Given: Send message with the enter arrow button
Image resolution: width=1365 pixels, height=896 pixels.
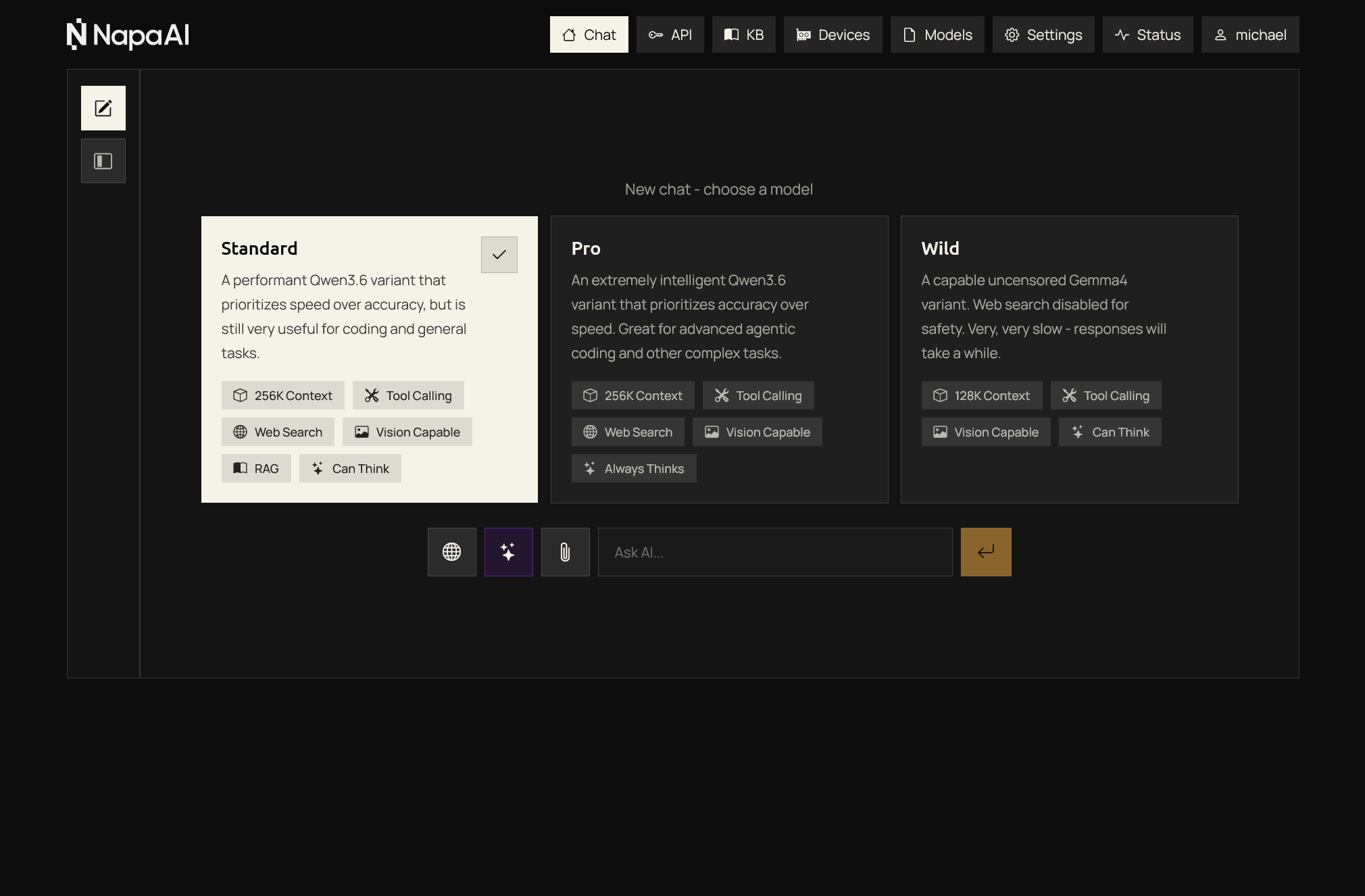Looking at the screenshot, I should (986, 552).
